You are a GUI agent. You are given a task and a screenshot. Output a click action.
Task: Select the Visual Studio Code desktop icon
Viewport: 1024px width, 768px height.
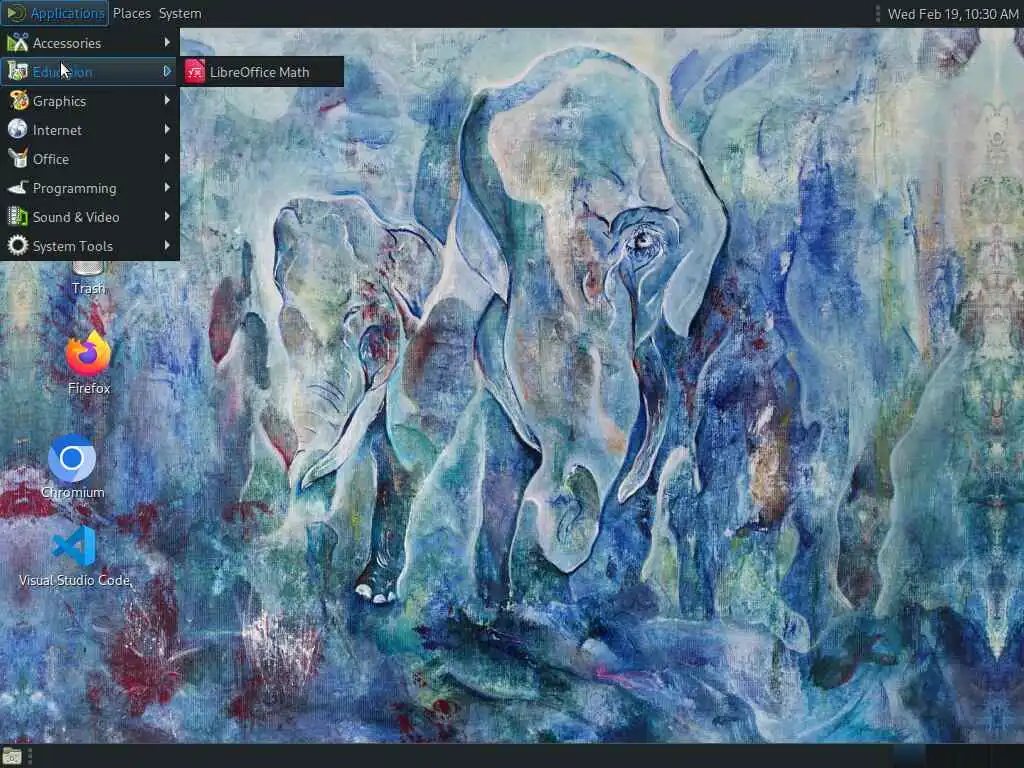[x=74, y=556]
